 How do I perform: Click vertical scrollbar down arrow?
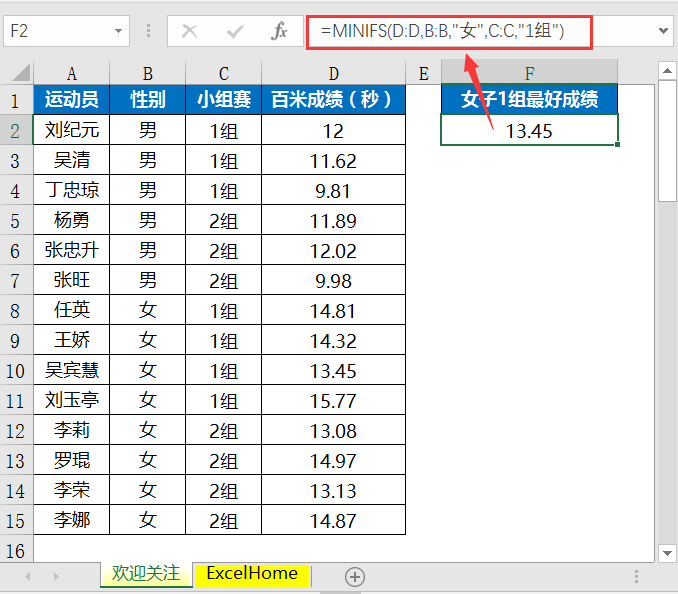tap(667, 553)
